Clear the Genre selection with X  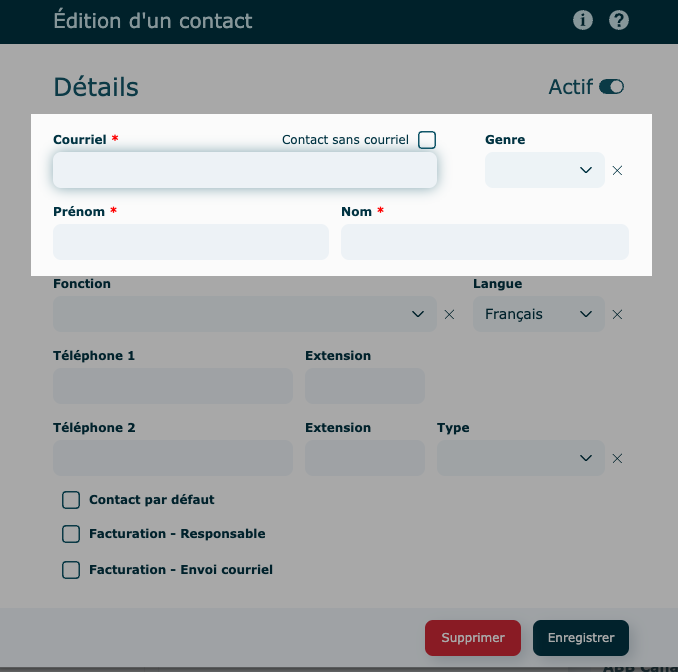[x=617, y=170]
